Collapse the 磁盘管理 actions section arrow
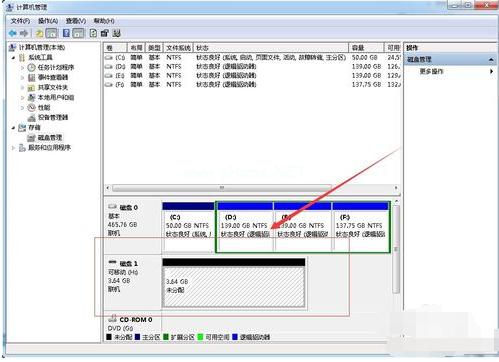 point(491,60)
